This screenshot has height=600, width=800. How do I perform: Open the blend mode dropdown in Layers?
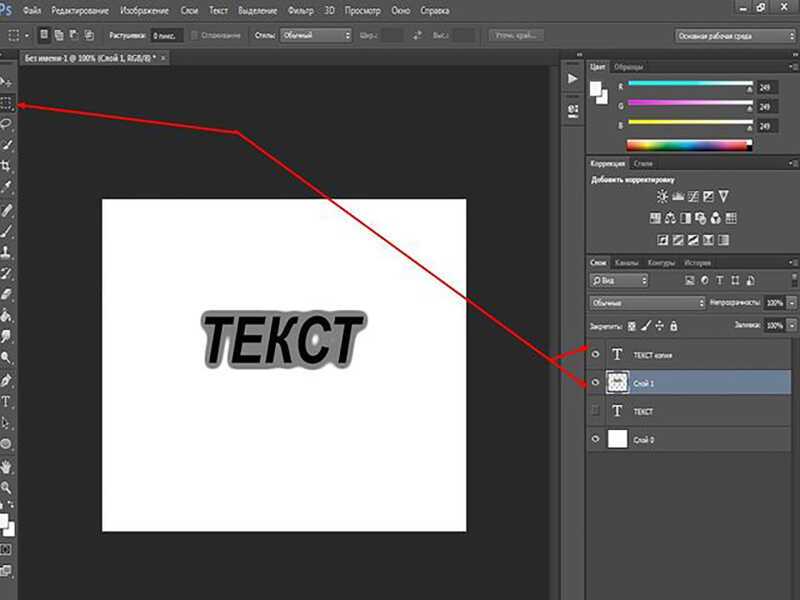tap(647, 303)
